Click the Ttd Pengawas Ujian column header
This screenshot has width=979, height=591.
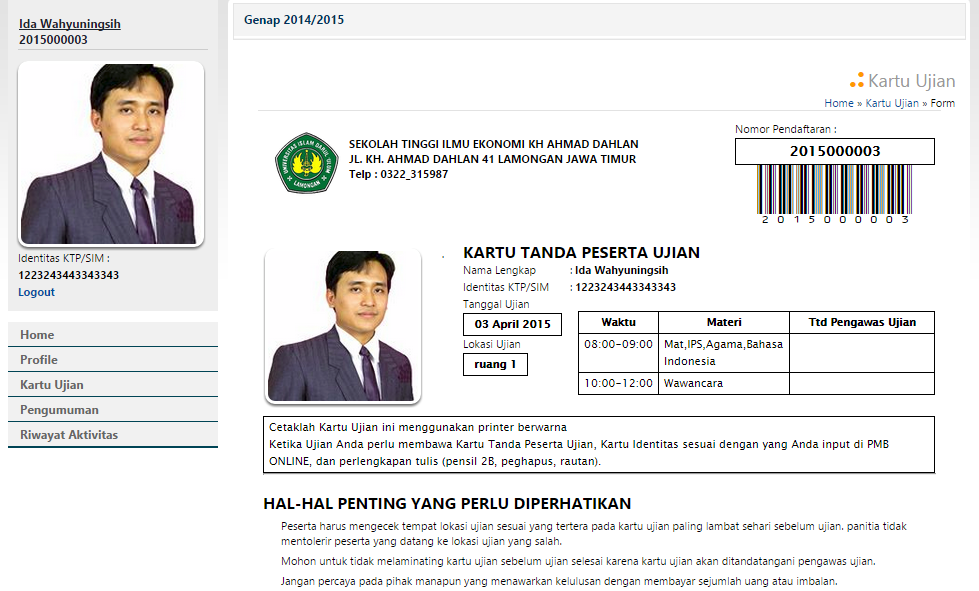pos(862,322)
